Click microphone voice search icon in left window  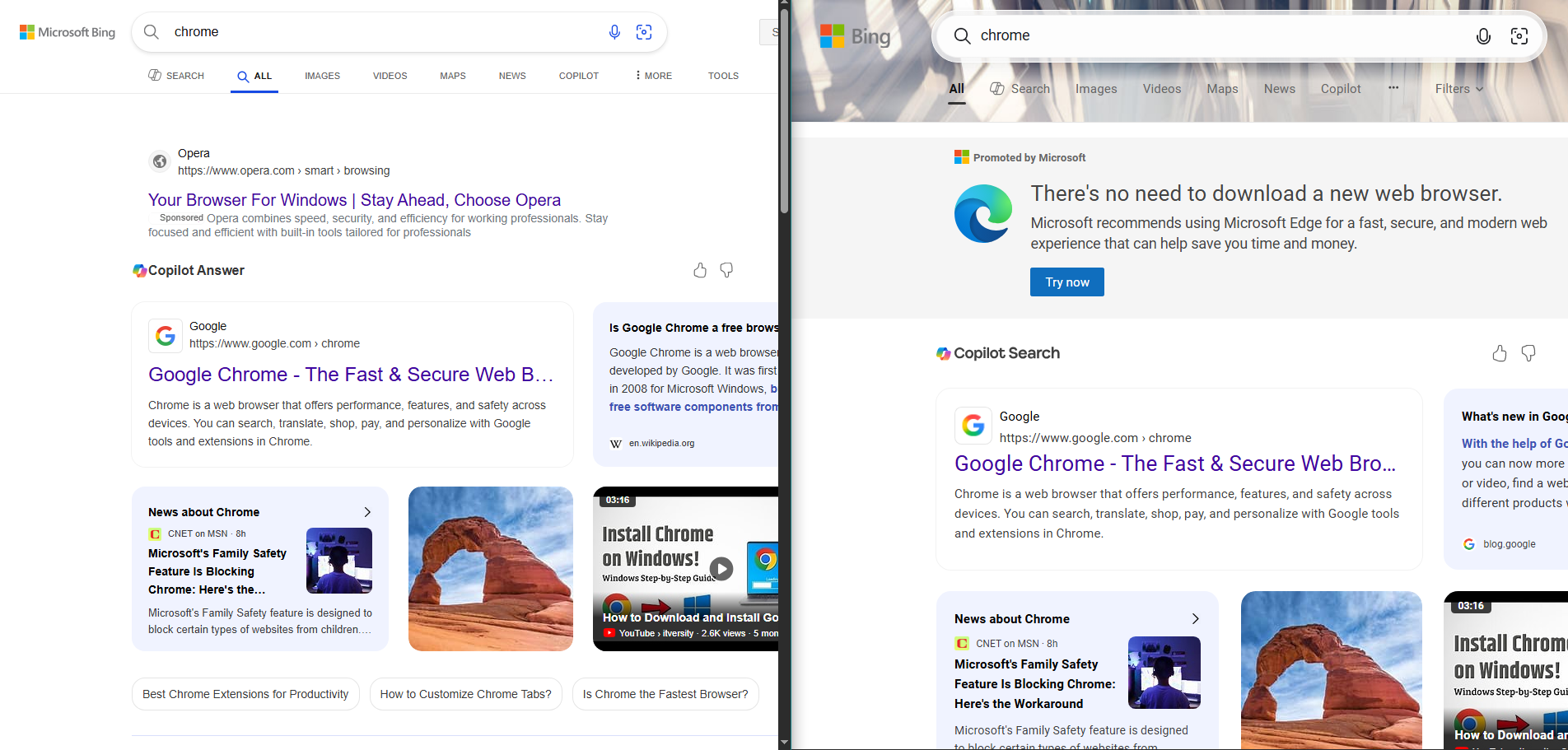[x=614, y=32]
